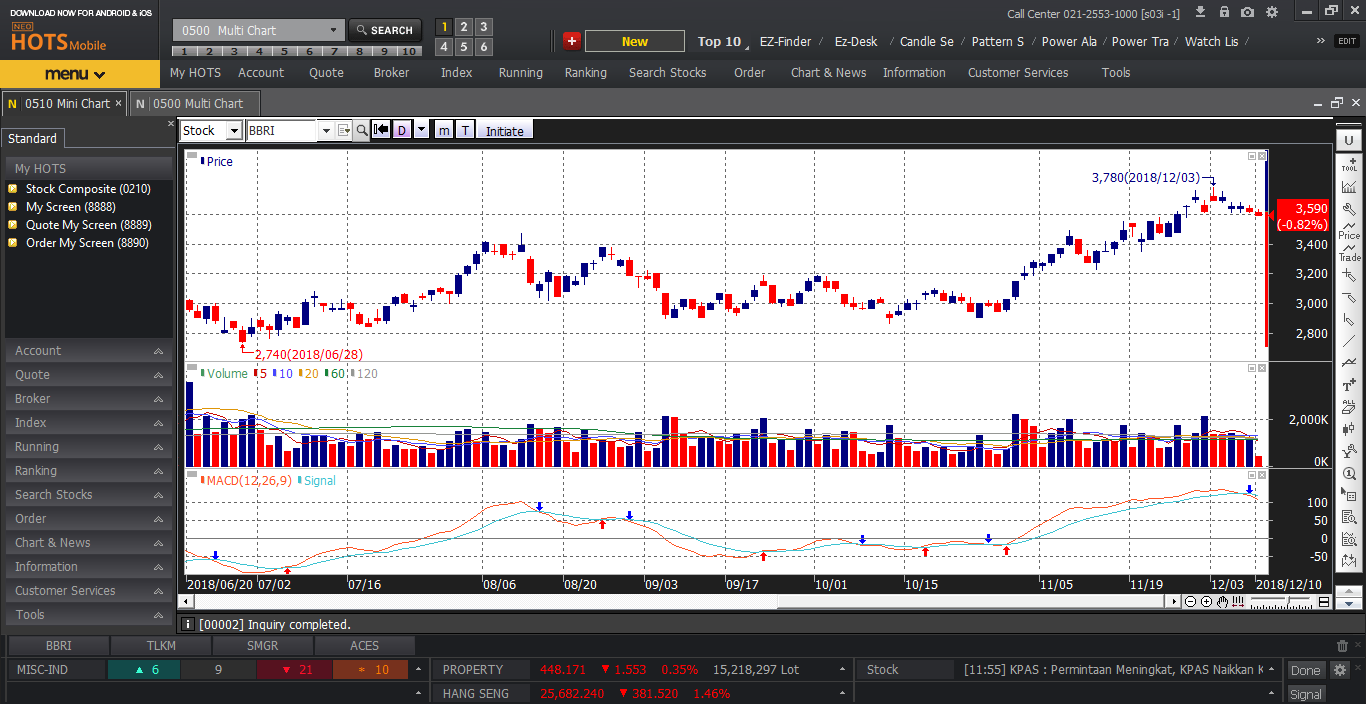Open the period dropdown arrow beside D

click(421, 130)
